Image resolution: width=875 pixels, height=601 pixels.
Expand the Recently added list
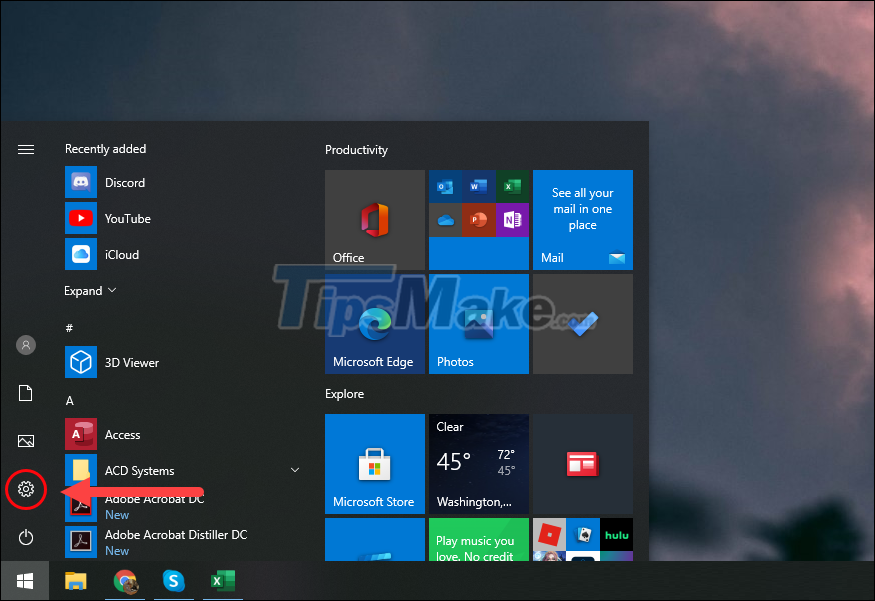tap(90, 291)
